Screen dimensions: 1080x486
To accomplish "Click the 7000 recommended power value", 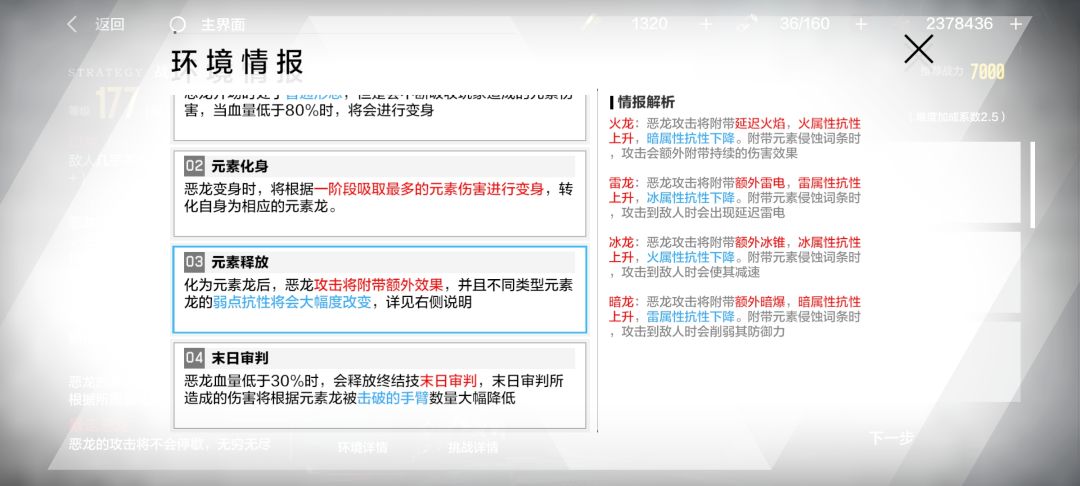I will [x=987, y=72].
